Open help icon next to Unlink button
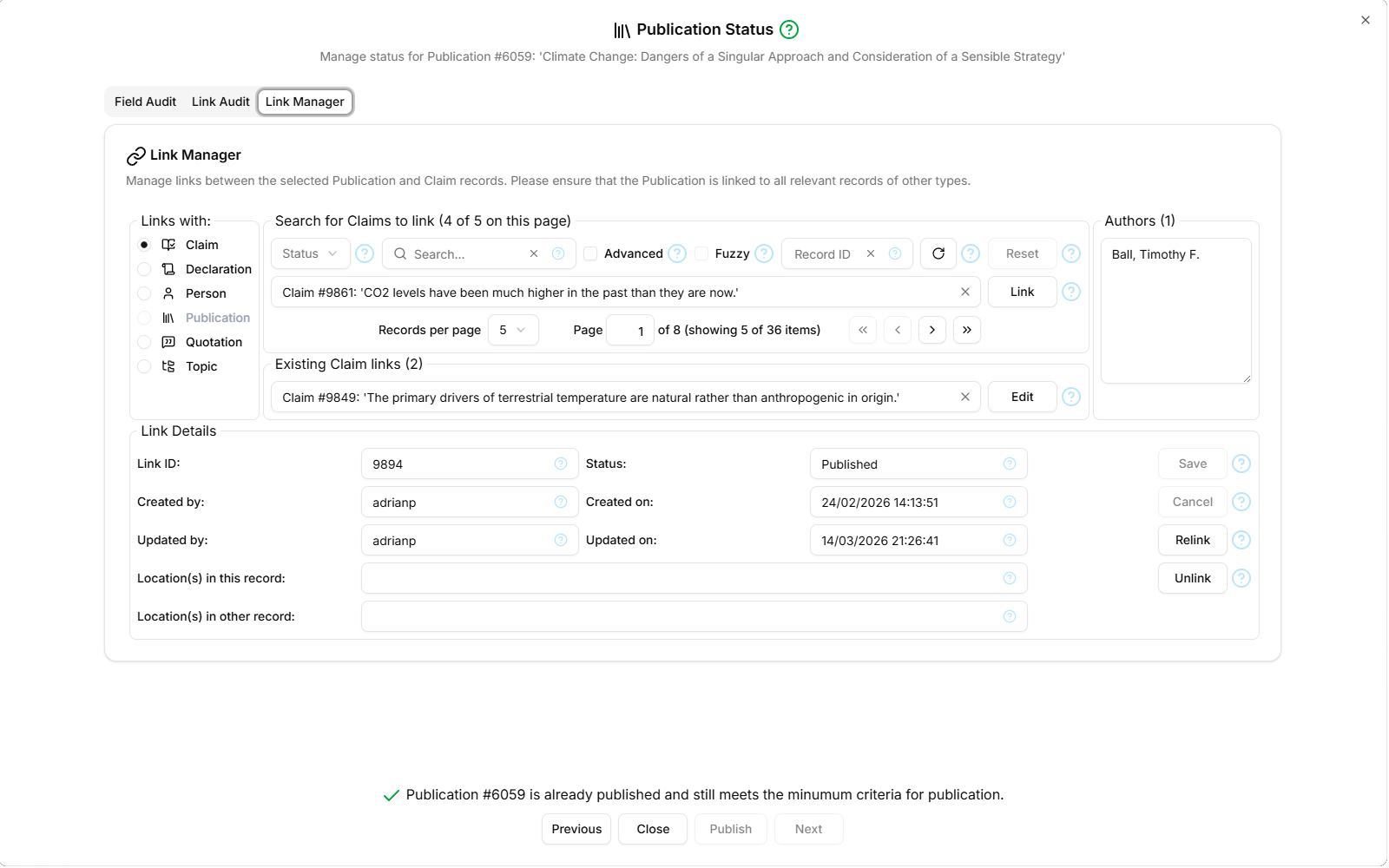 pos(1241,578)
